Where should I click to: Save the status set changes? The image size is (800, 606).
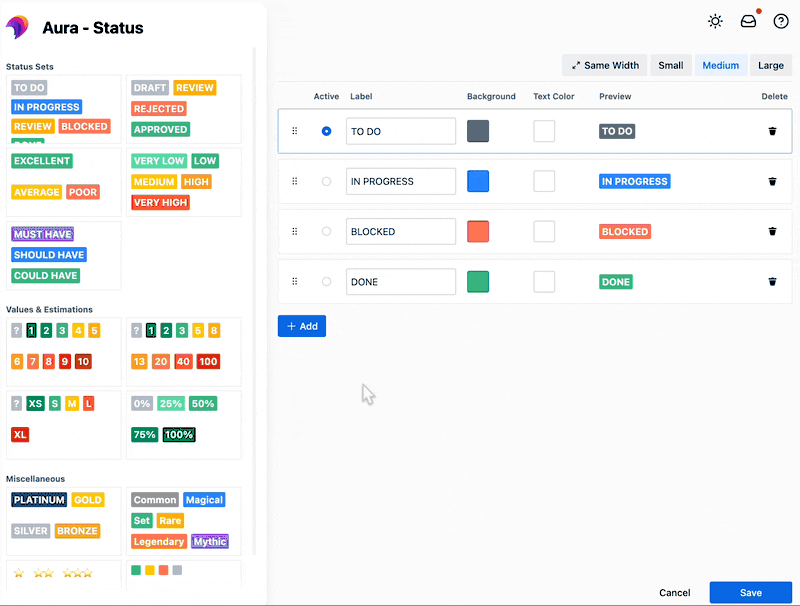[x=750, y=592]
